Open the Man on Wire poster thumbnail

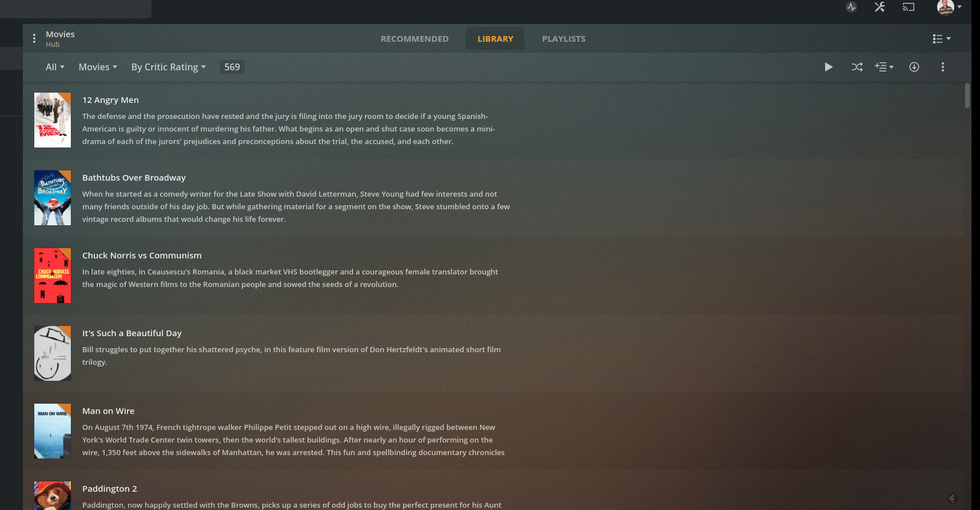tap(52, 431)
